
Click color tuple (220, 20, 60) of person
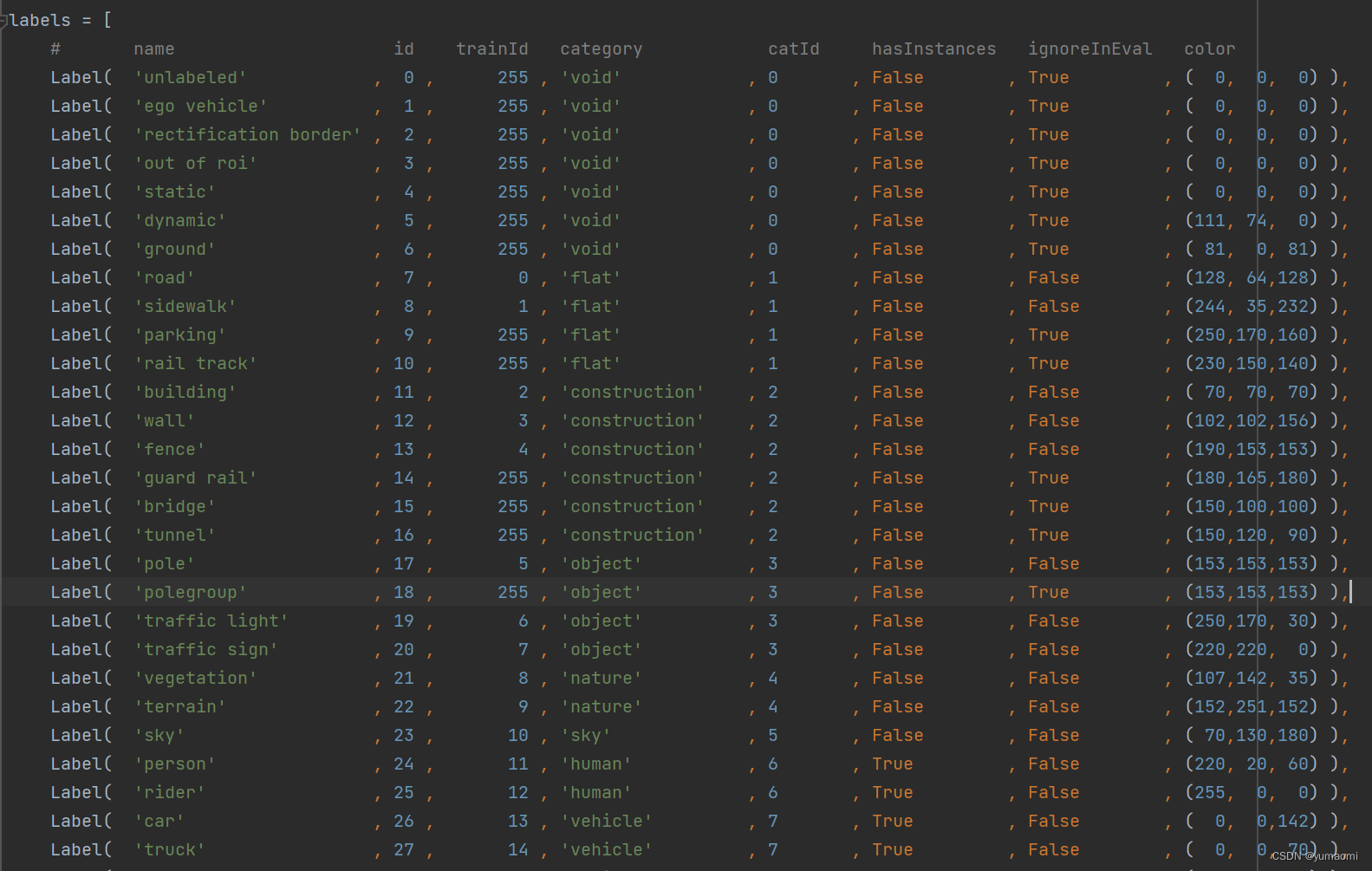1252,764
